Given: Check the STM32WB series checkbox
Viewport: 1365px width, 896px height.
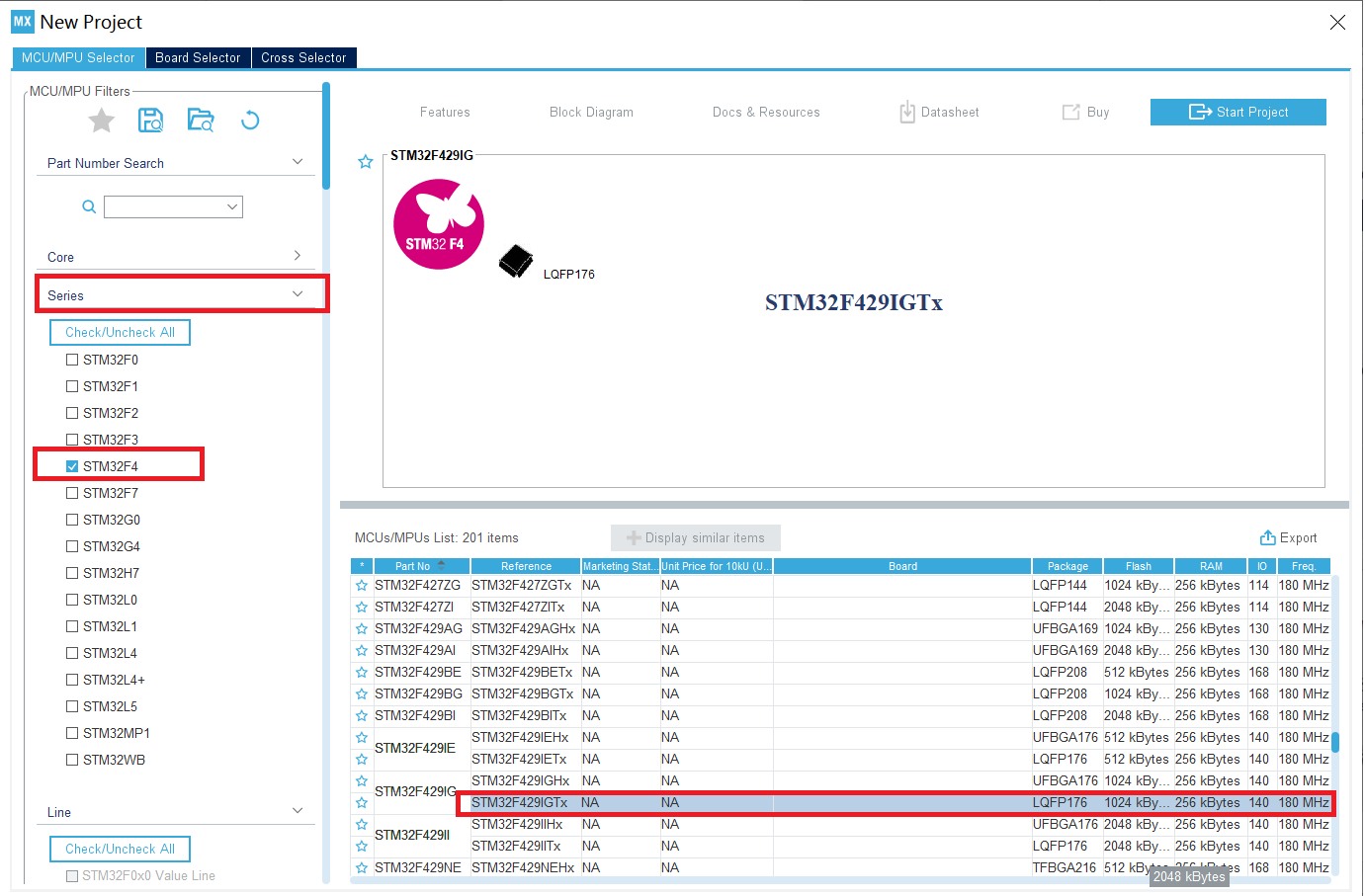Looking at the screenshot, I should tap(72, 760).
